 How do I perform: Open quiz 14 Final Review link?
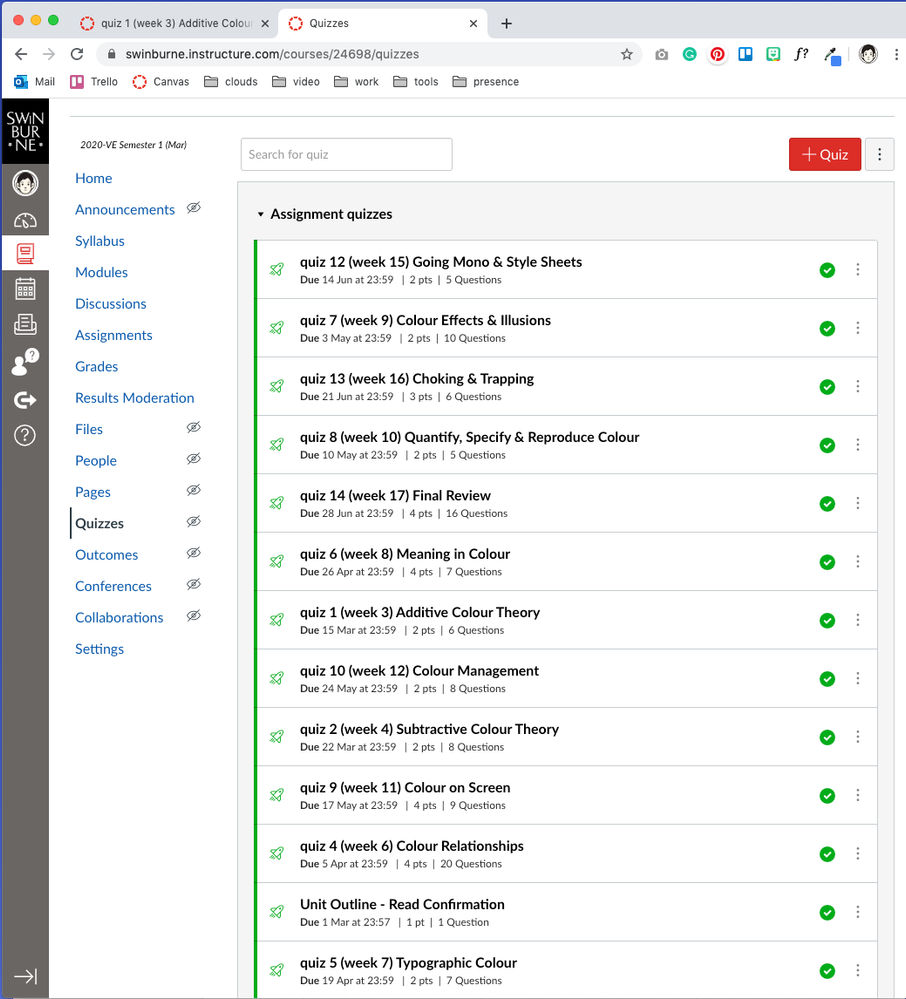tap(395, 495)
